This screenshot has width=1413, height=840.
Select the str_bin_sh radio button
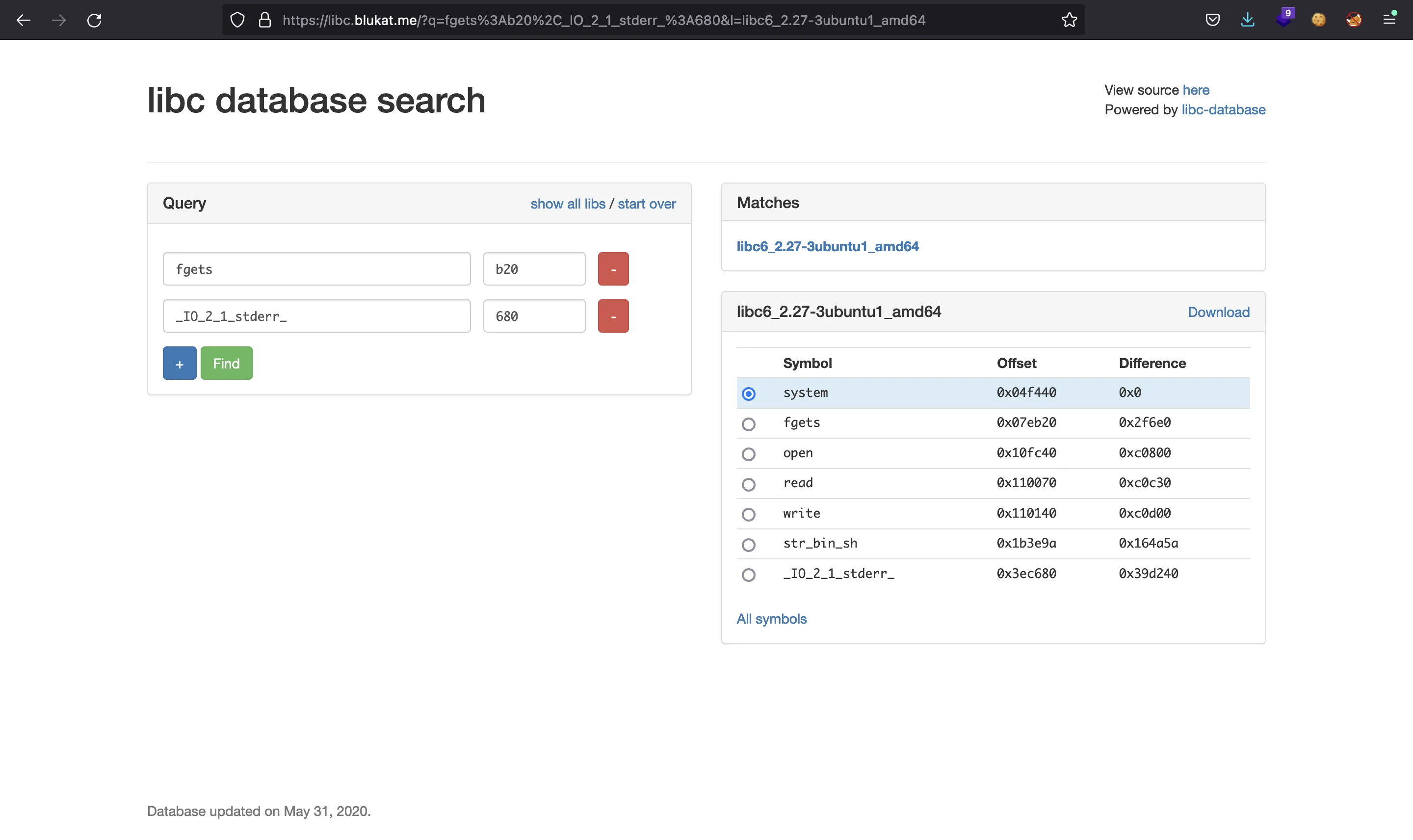(748, 545)
